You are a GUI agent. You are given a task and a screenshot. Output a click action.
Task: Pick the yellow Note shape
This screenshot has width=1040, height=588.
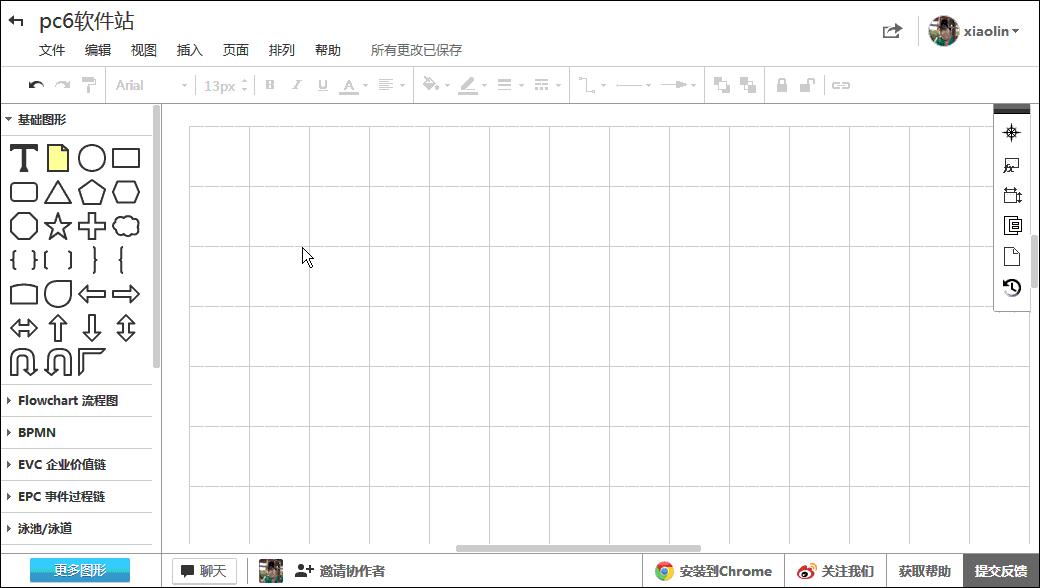coord(58,158)
